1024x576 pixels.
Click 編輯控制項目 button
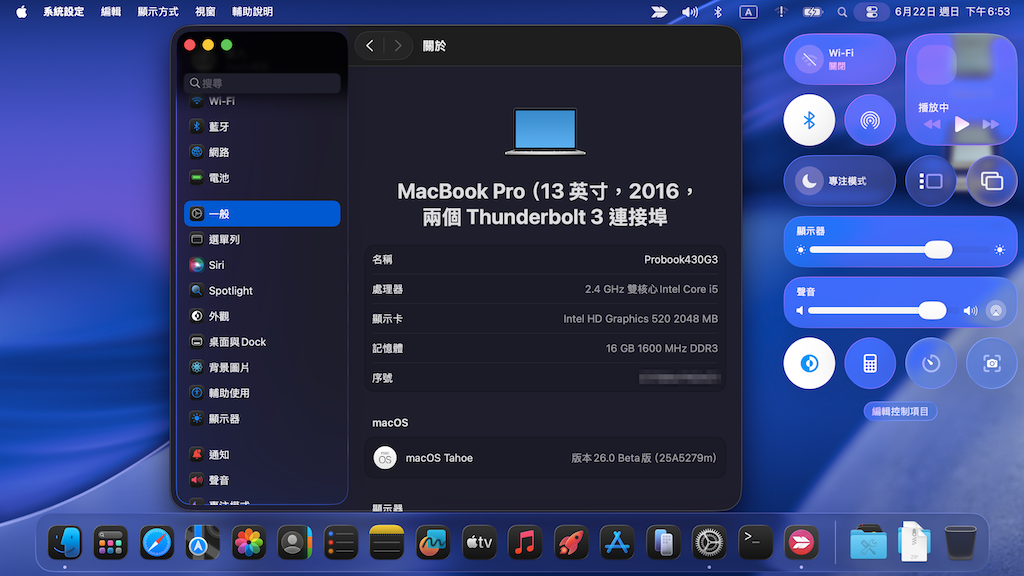900,411
